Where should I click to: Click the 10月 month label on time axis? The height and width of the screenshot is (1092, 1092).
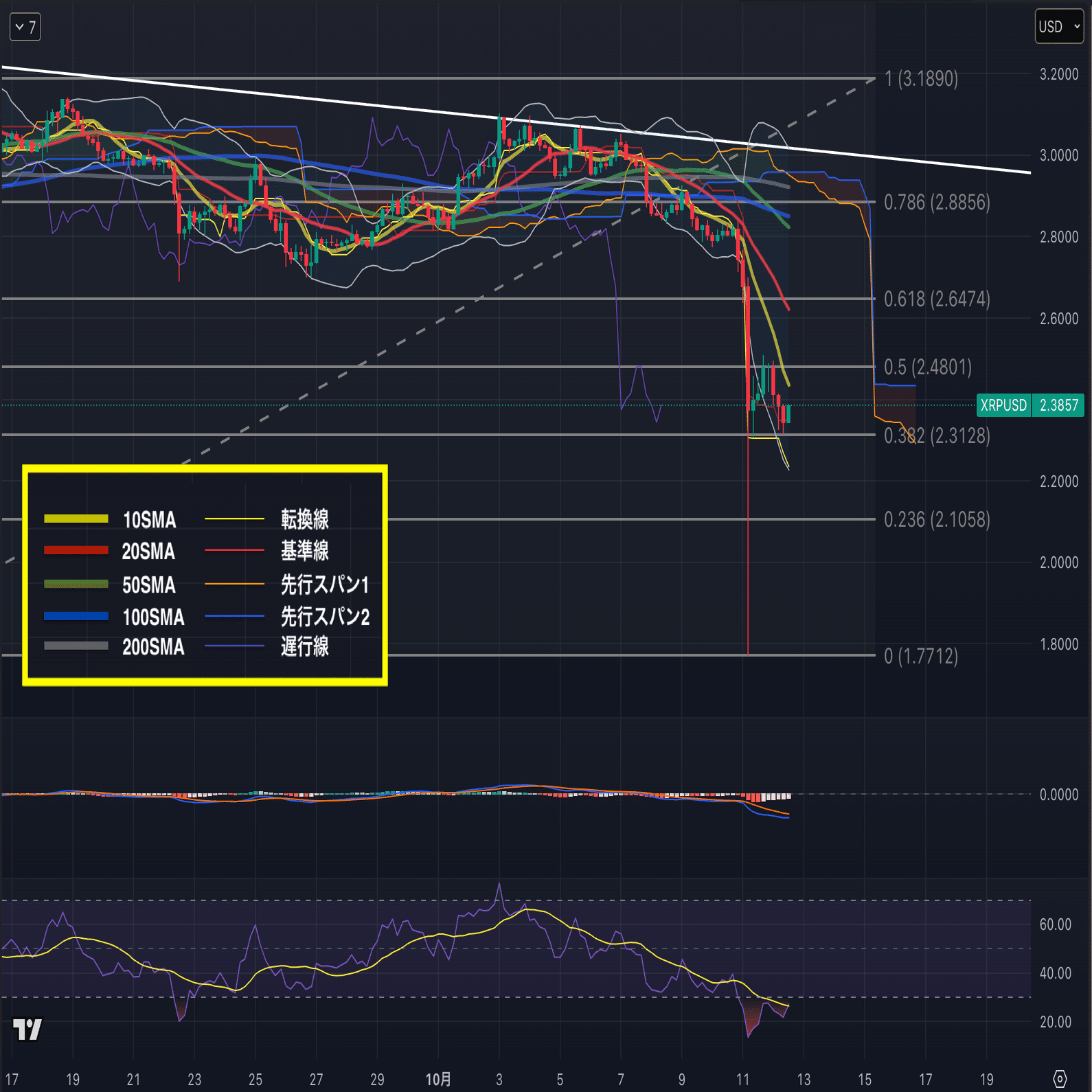pyautogui.click(x=438, y=1080)
